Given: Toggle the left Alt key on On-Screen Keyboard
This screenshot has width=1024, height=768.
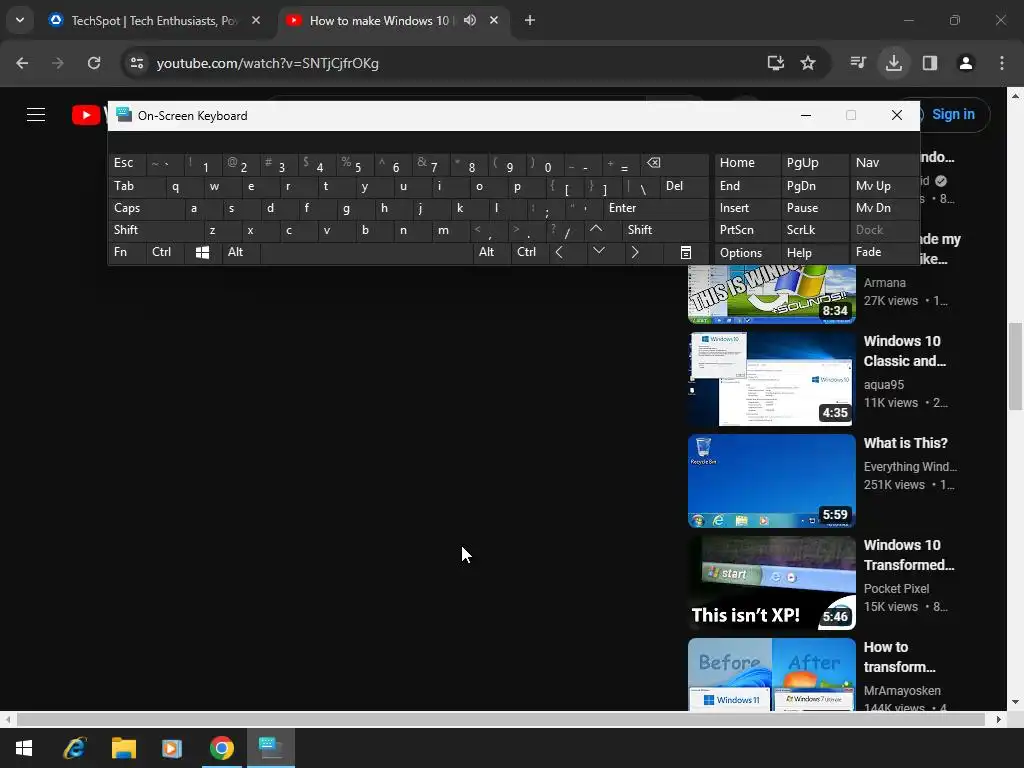Looking at the screenshot, I should [241, 253].
